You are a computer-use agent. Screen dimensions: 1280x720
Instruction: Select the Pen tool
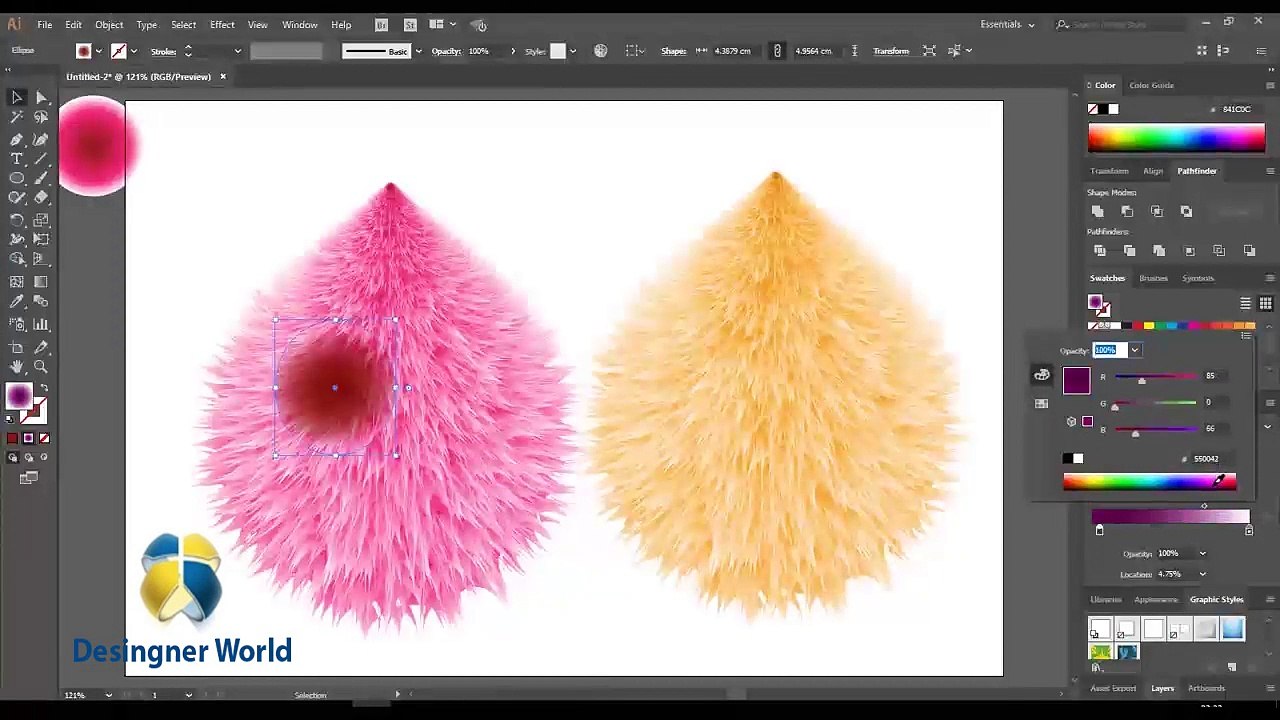(x=17, y=139)
